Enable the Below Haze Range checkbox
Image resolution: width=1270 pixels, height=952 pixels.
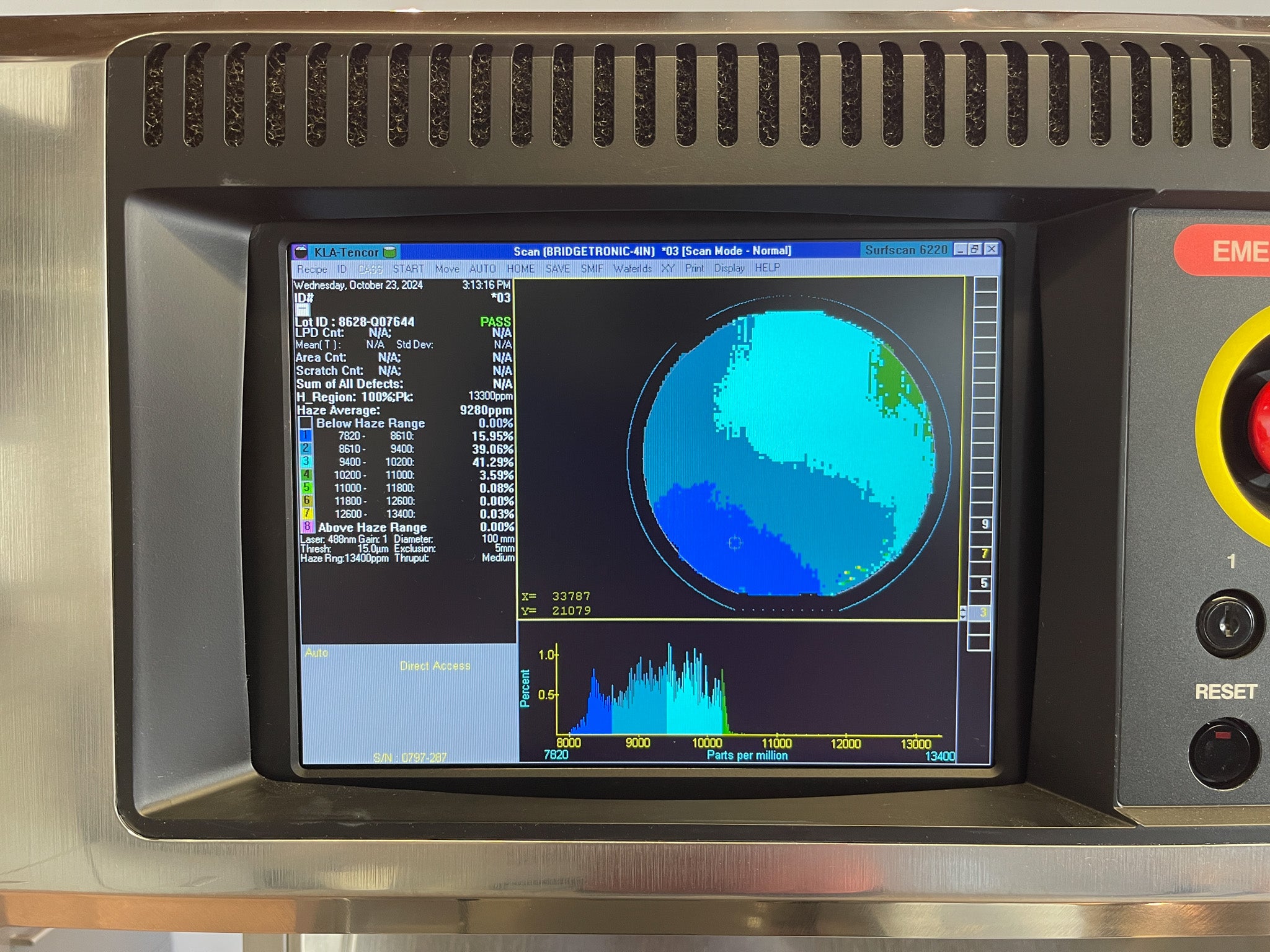[x=306, y=423]
